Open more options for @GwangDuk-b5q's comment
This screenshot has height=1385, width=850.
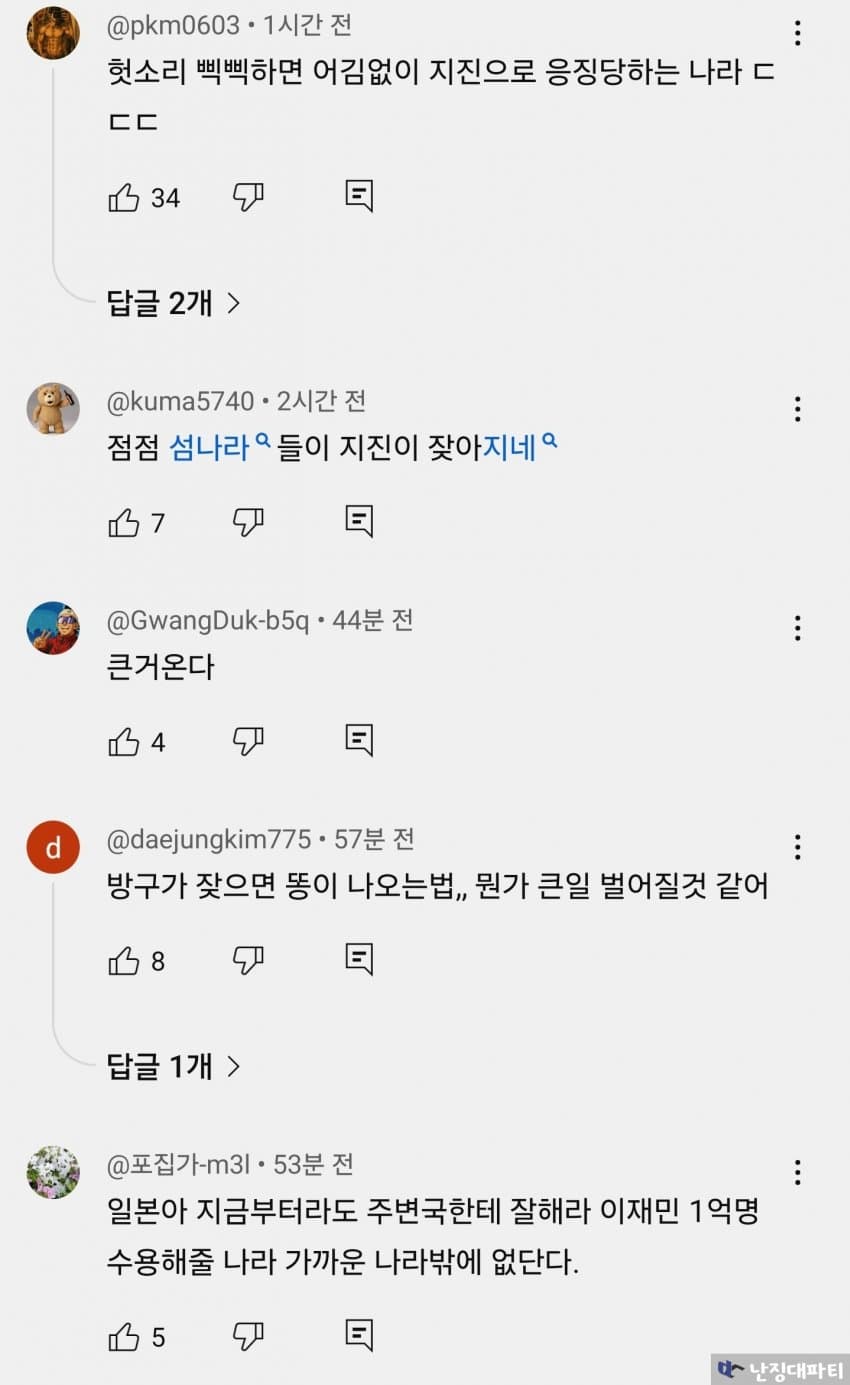797,628
